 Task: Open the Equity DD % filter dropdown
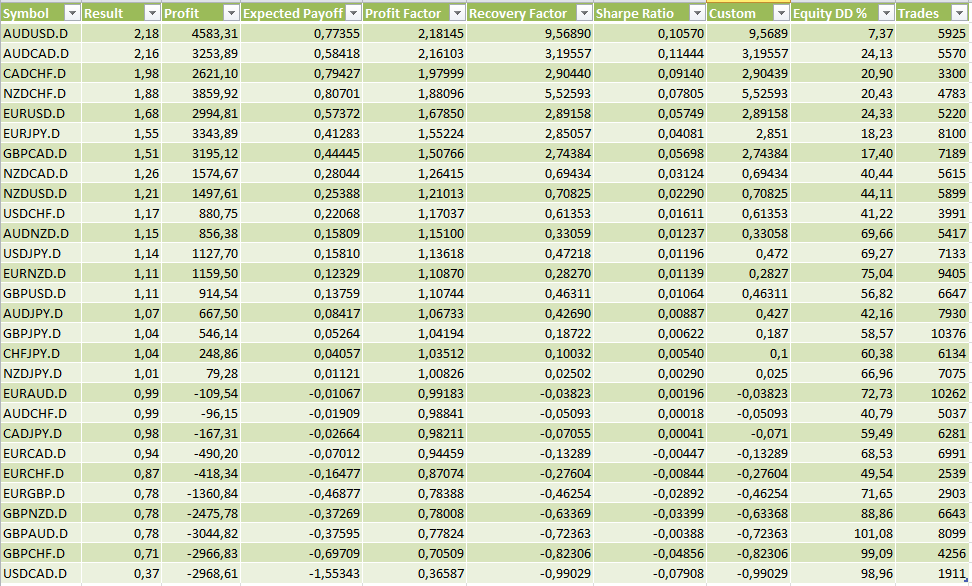coord(886,13)
